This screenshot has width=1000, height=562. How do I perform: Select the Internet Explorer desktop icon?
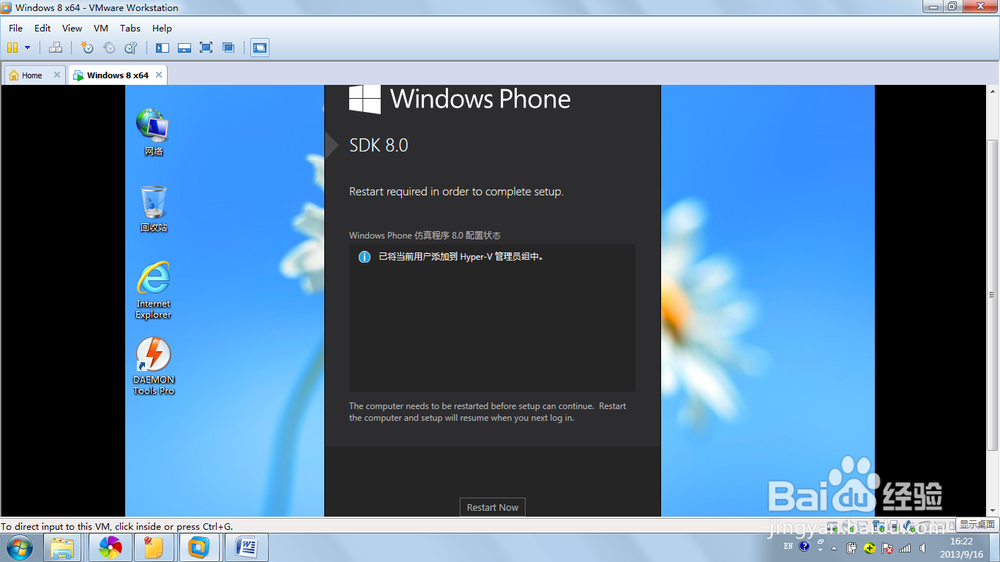tap(153, 290)
